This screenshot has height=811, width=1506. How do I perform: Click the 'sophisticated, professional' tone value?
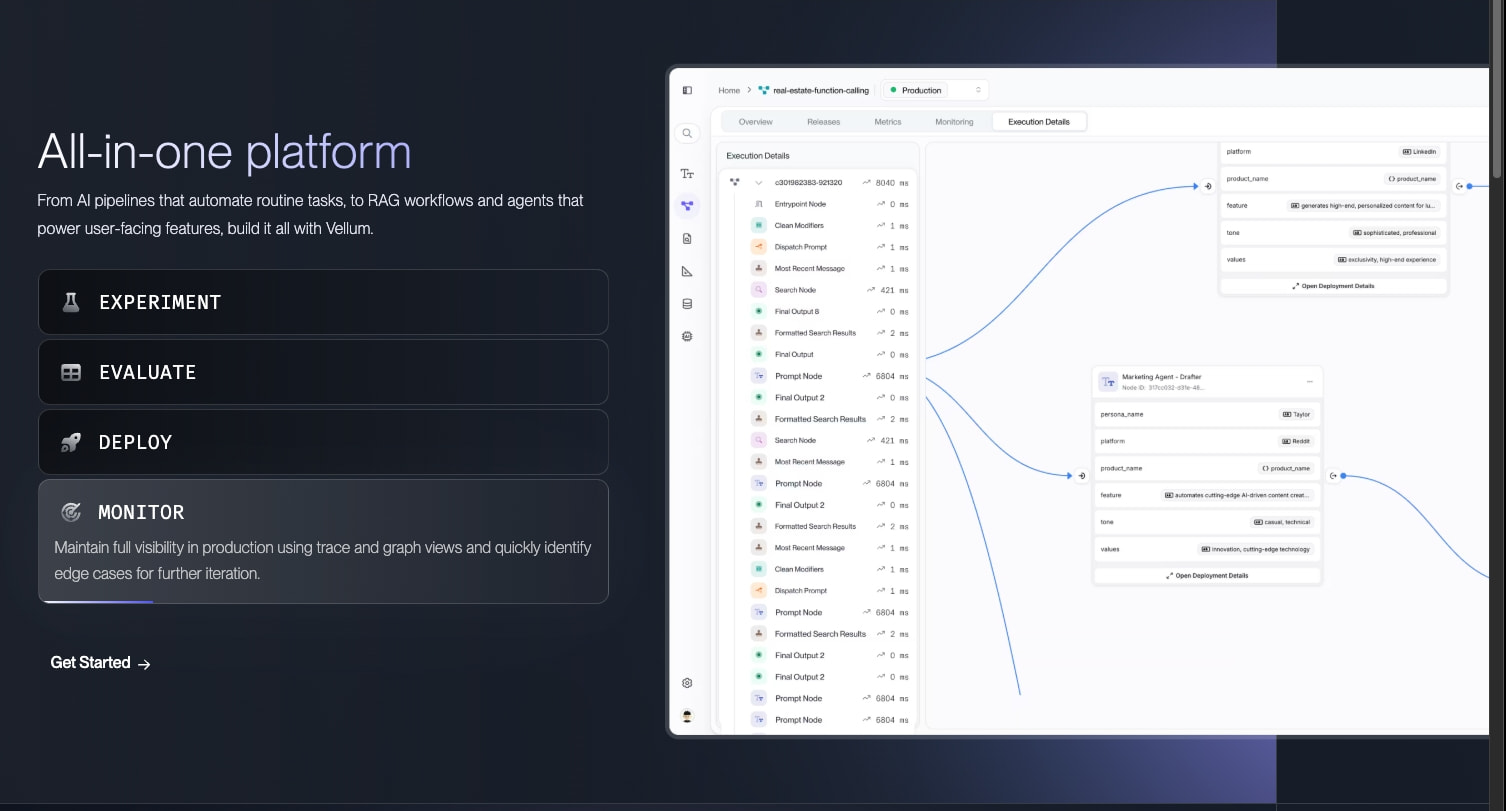point(1395,233)
